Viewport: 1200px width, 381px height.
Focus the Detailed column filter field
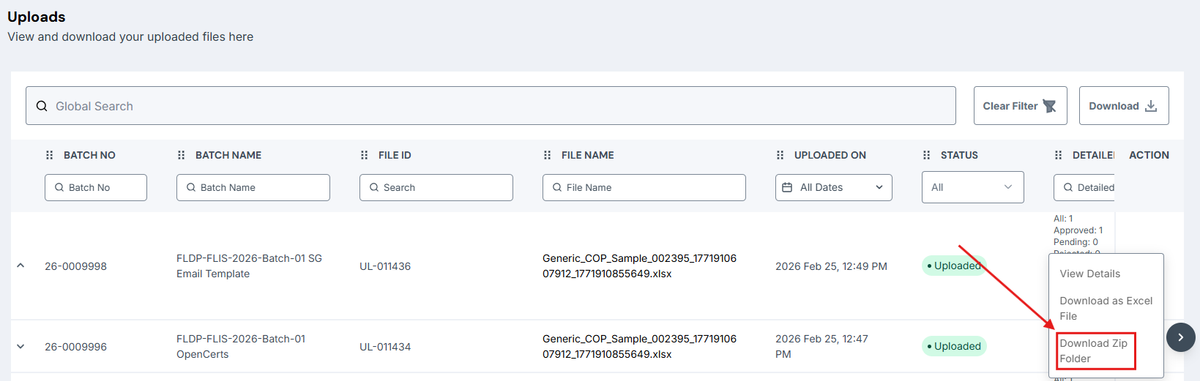click(x=1084, y=187)
